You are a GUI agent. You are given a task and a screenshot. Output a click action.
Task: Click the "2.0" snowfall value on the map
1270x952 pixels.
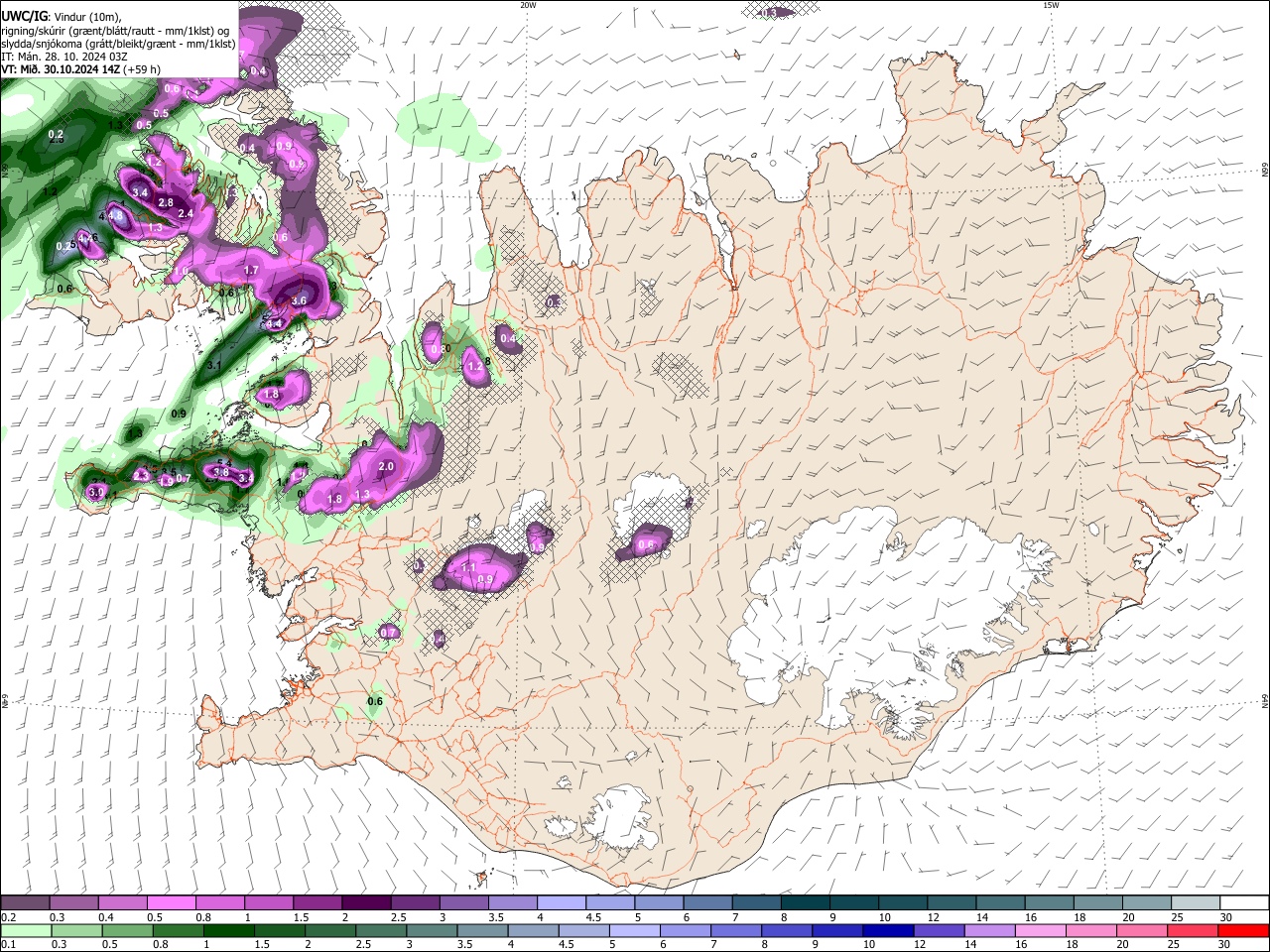[x=387, y=466]
